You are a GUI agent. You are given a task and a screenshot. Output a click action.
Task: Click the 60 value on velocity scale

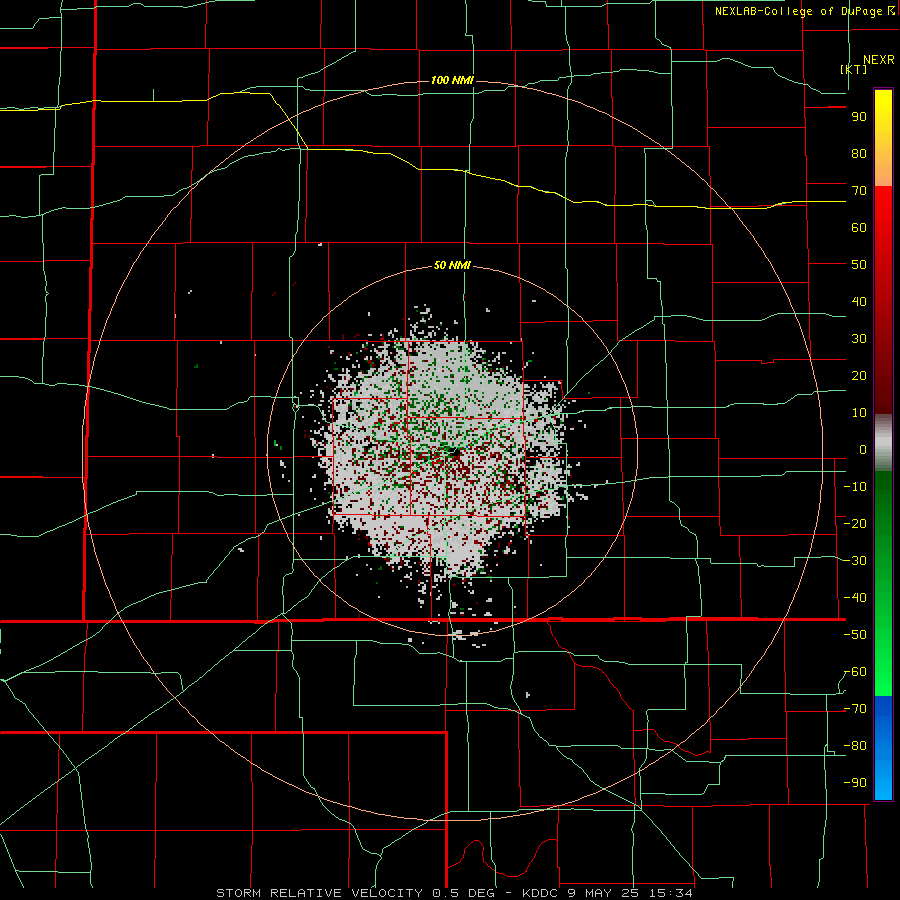[859, 228]
